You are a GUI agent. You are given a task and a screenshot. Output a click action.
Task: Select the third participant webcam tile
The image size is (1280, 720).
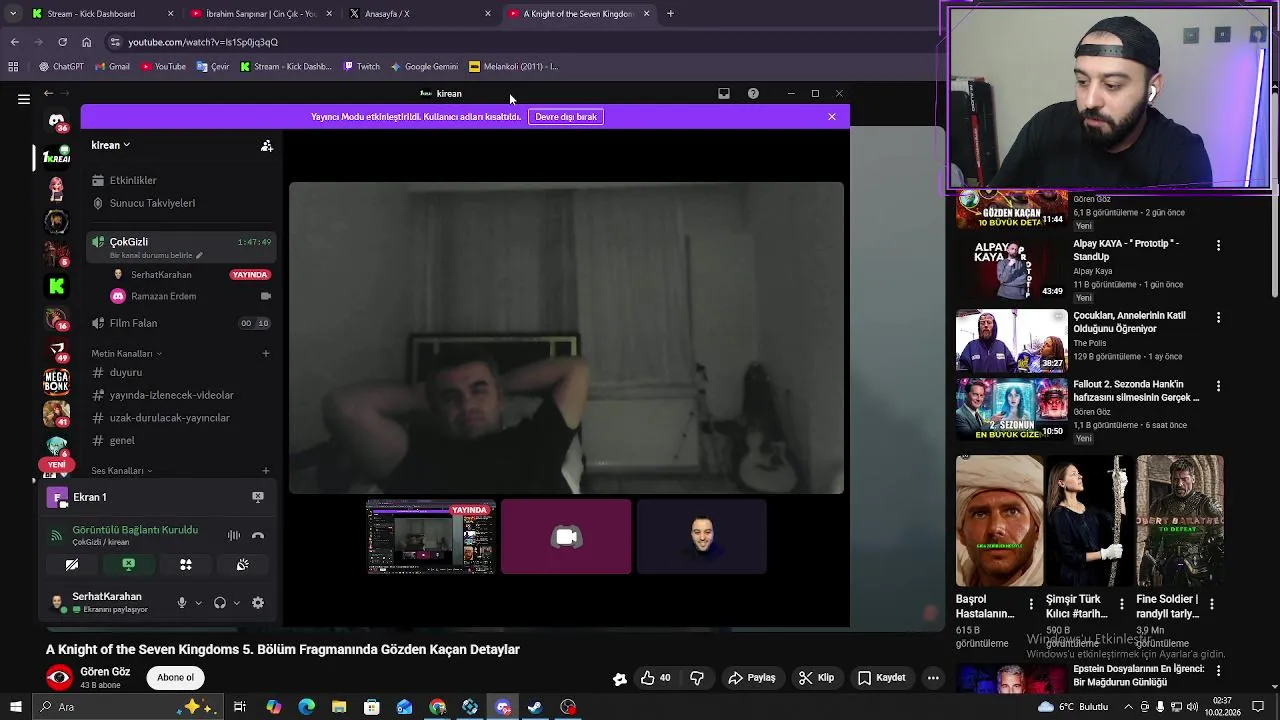[702, 537]
